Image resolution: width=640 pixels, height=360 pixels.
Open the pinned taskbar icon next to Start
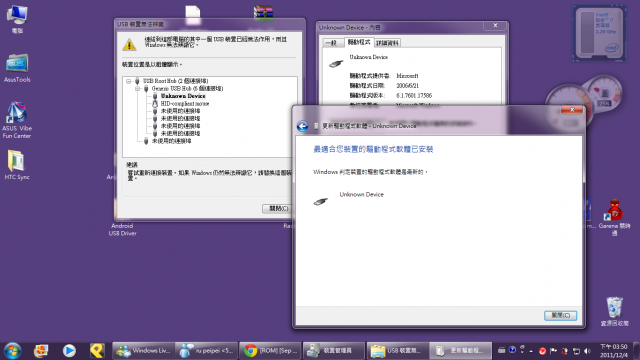(x=41, y=351)
